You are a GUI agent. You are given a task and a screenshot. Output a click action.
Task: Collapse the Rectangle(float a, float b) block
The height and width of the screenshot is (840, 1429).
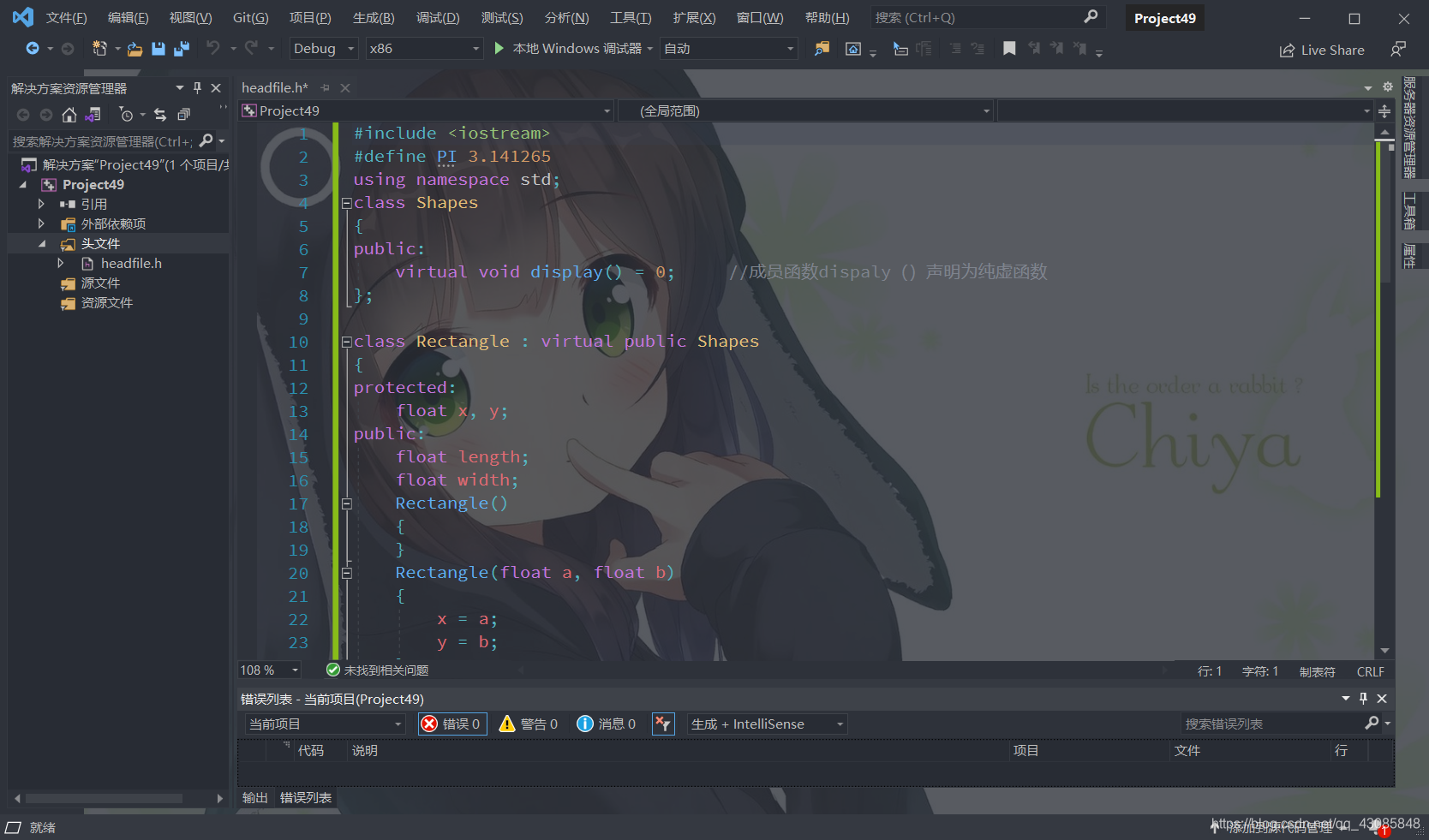coord(347,573)
